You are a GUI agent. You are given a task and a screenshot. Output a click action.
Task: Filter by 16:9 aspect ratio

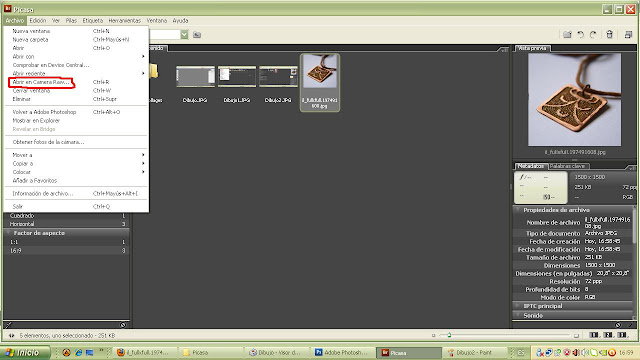pos(66,251)
